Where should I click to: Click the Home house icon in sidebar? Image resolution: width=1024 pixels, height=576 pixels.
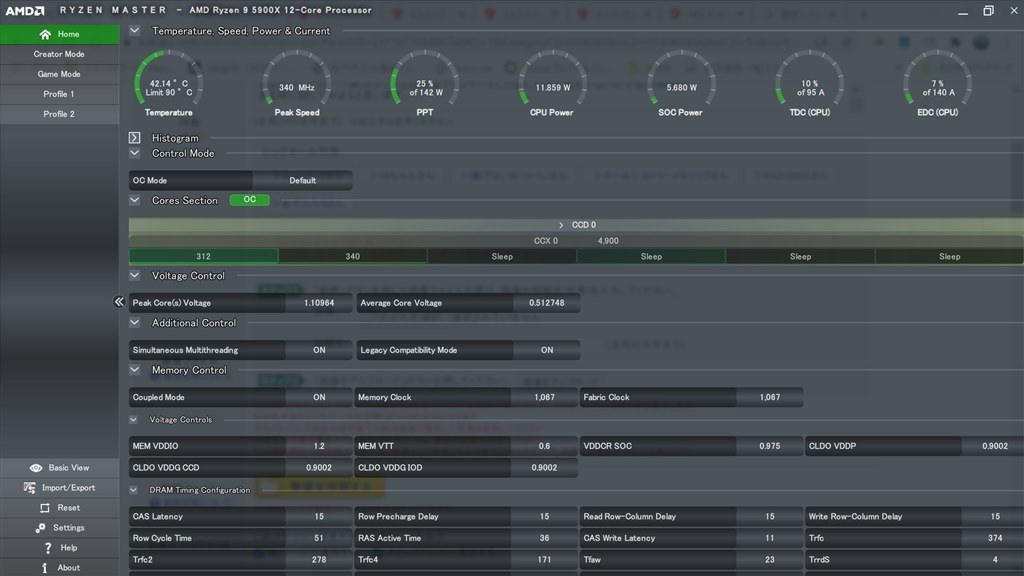45,34
